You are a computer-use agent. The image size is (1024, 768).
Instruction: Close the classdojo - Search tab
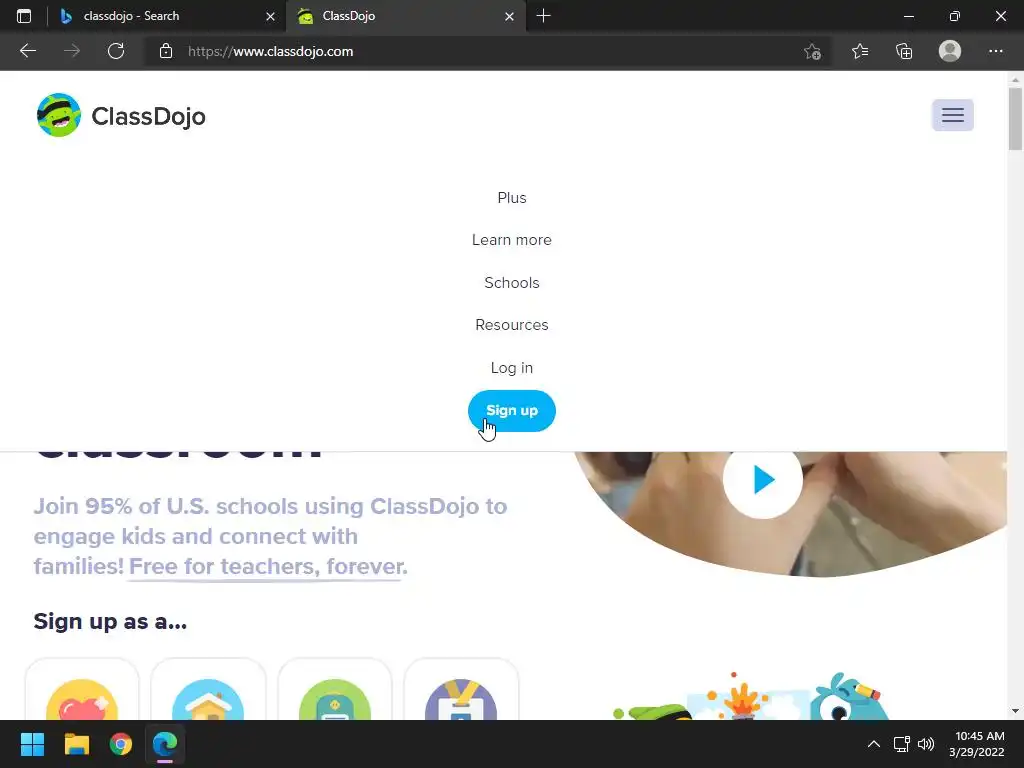270,16
